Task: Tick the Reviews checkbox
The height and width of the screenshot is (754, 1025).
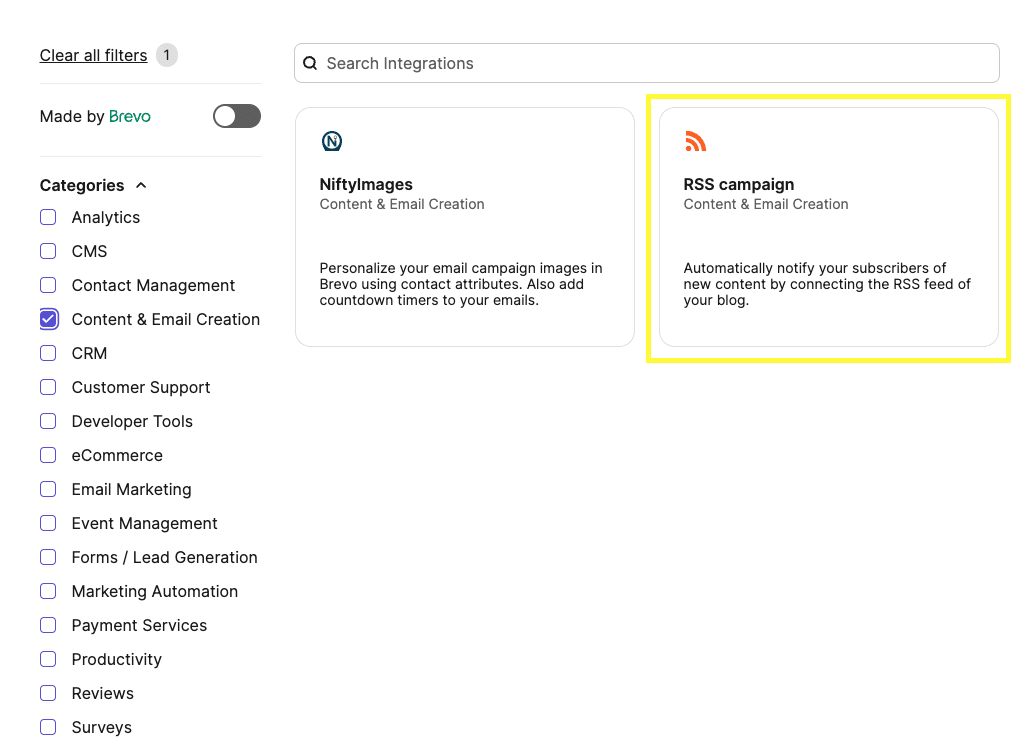Action: 48,693
